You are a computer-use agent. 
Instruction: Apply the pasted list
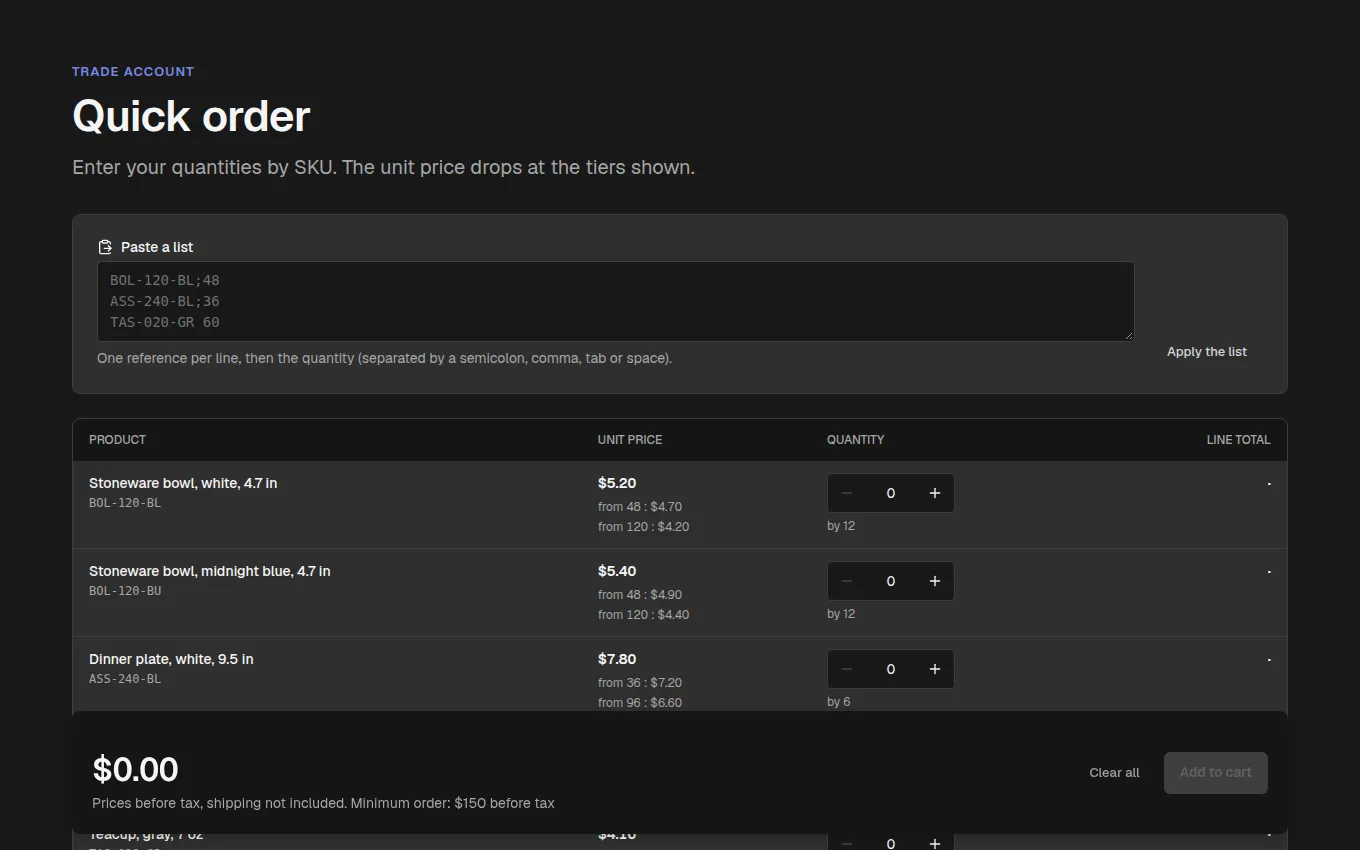click(1207, 352)
